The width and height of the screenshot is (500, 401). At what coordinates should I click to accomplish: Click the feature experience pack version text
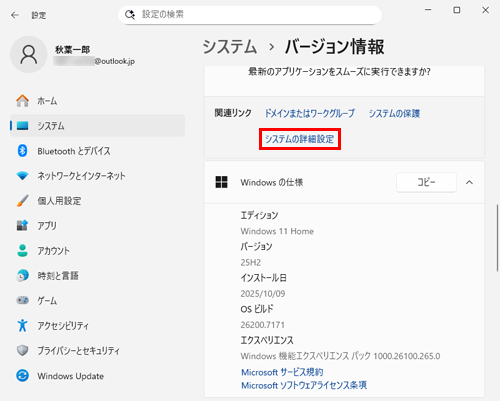point(340,356)
